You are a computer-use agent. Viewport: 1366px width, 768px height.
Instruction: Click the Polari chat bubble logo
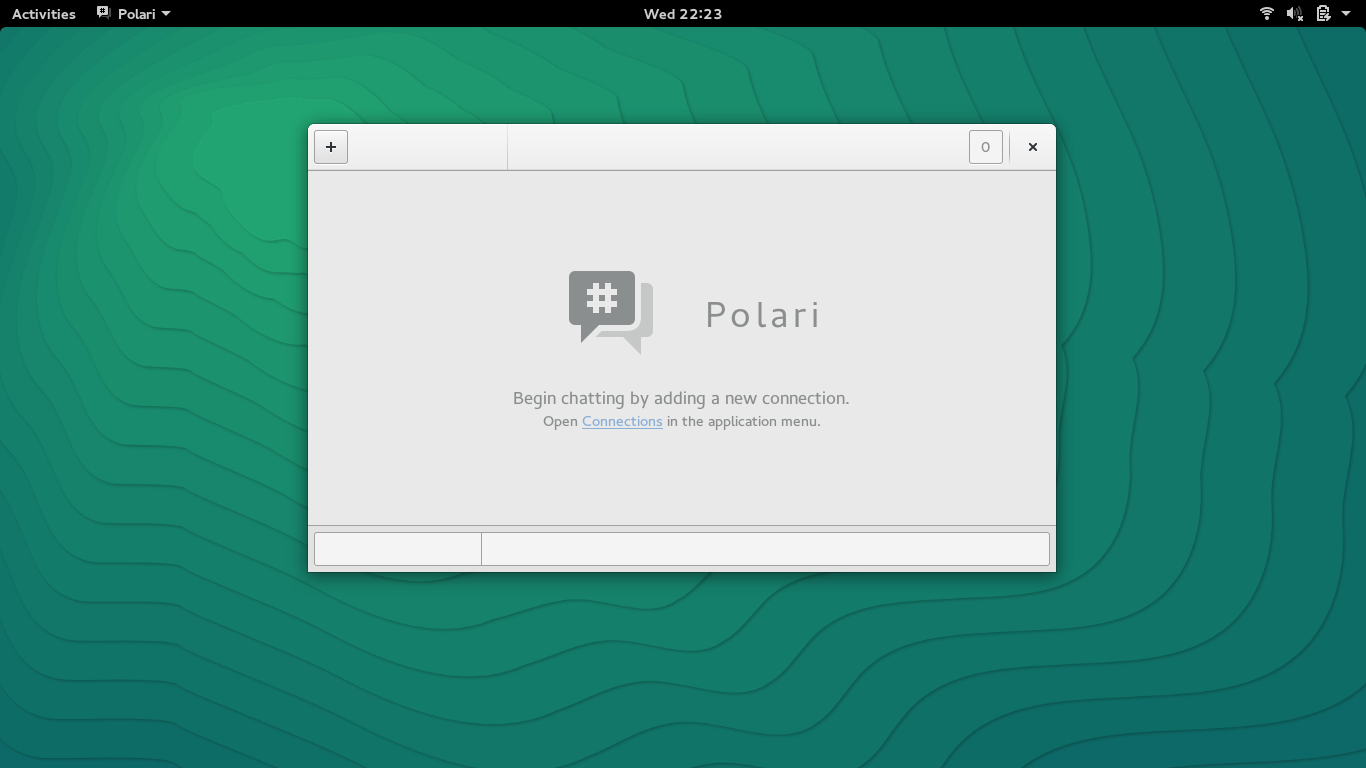click(x=611, y=312)
